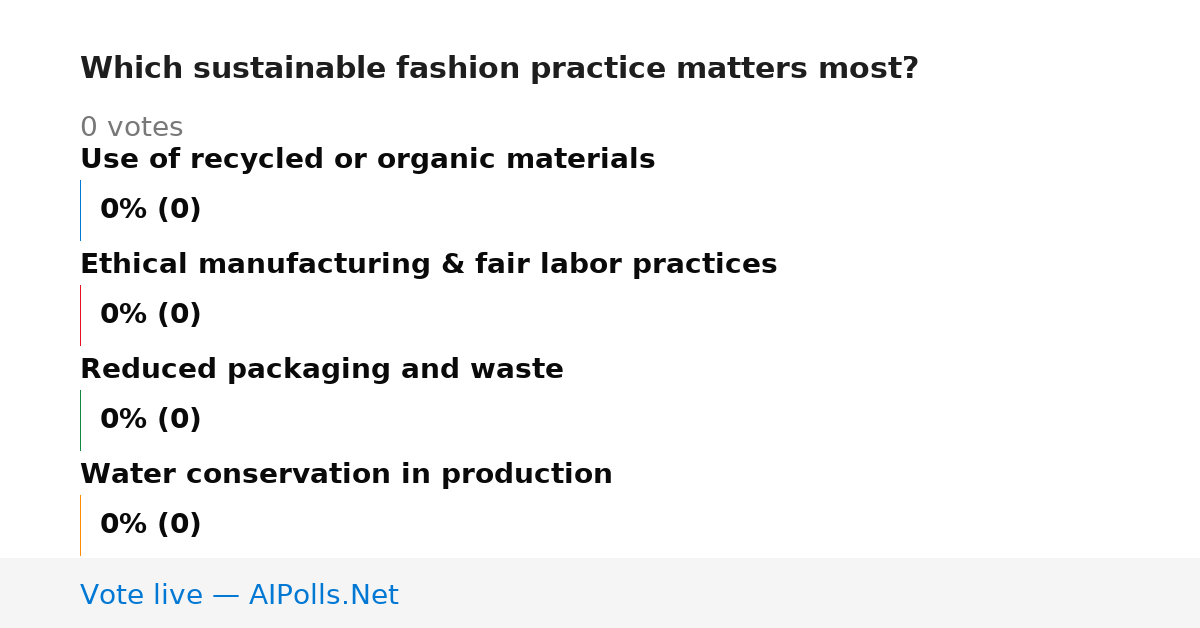Click 0% (0) result under recycled materials
The image size is (1200, 628).
tap(150, 210)
